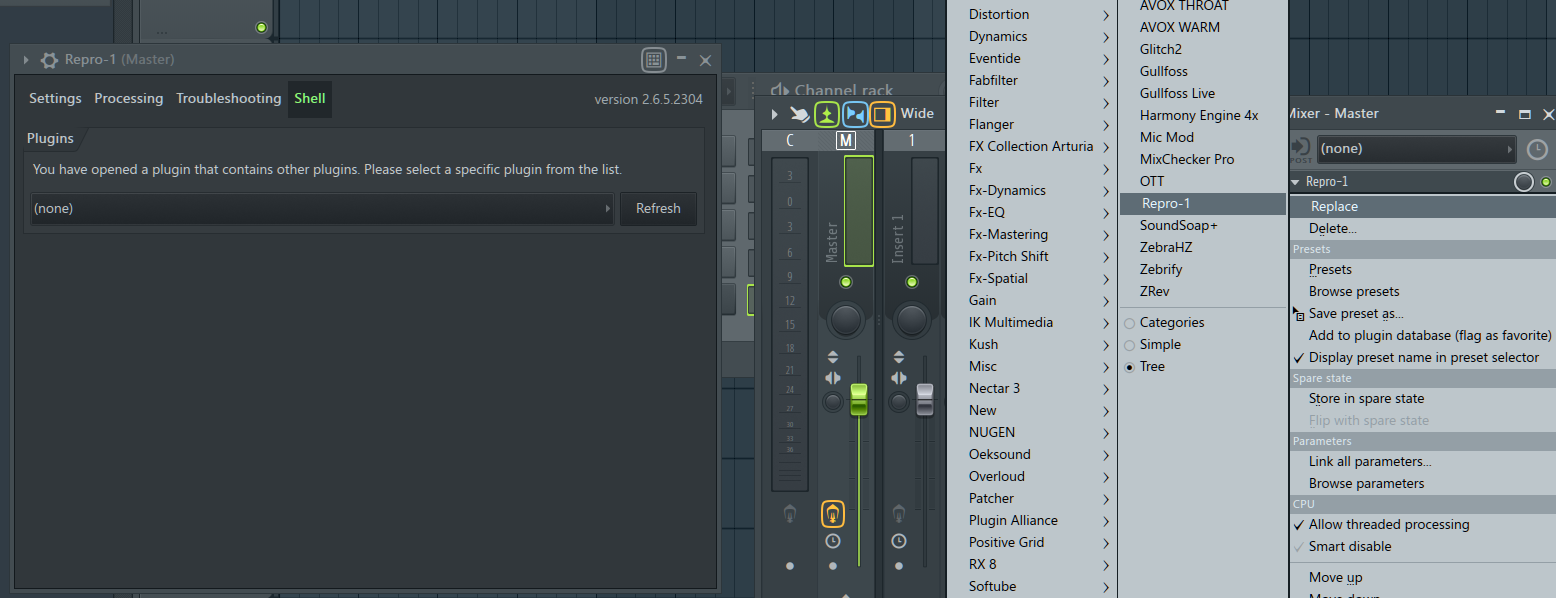
Task: Click the up-down arrows icon on Insert 1 track
Action: [x=899, y=356]
